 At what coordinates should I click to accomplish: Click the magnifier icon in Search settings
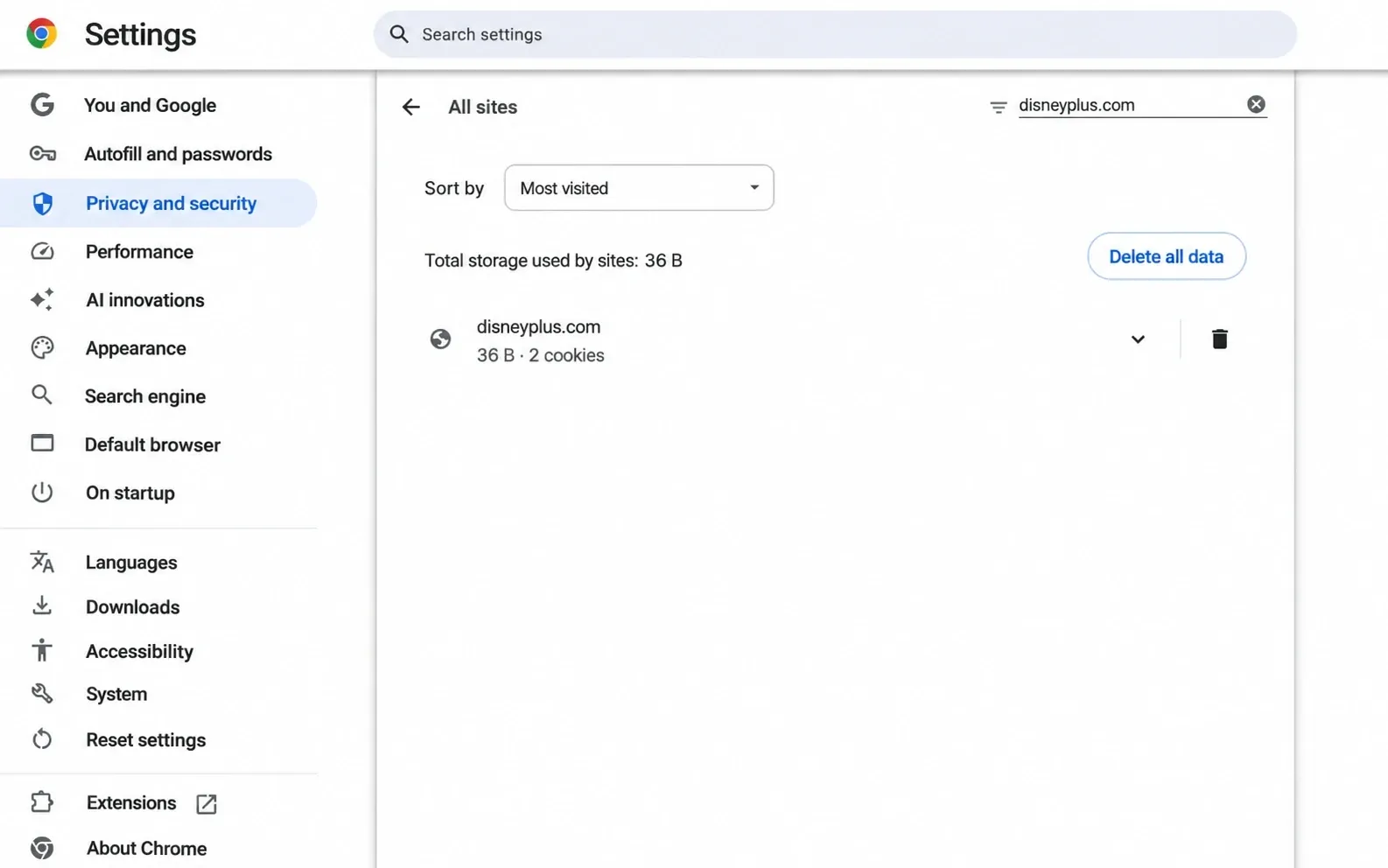[399, 34]
